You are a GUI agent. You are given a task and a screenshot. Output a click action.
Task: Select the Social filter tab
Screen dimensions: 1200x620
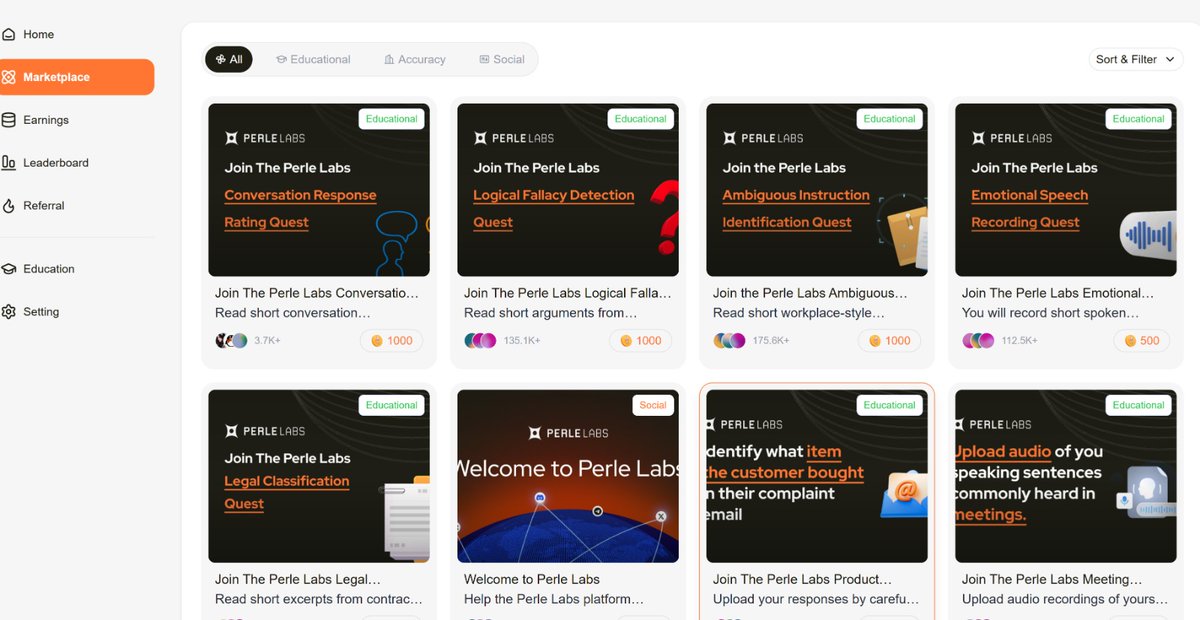click(x=502, y=59)
